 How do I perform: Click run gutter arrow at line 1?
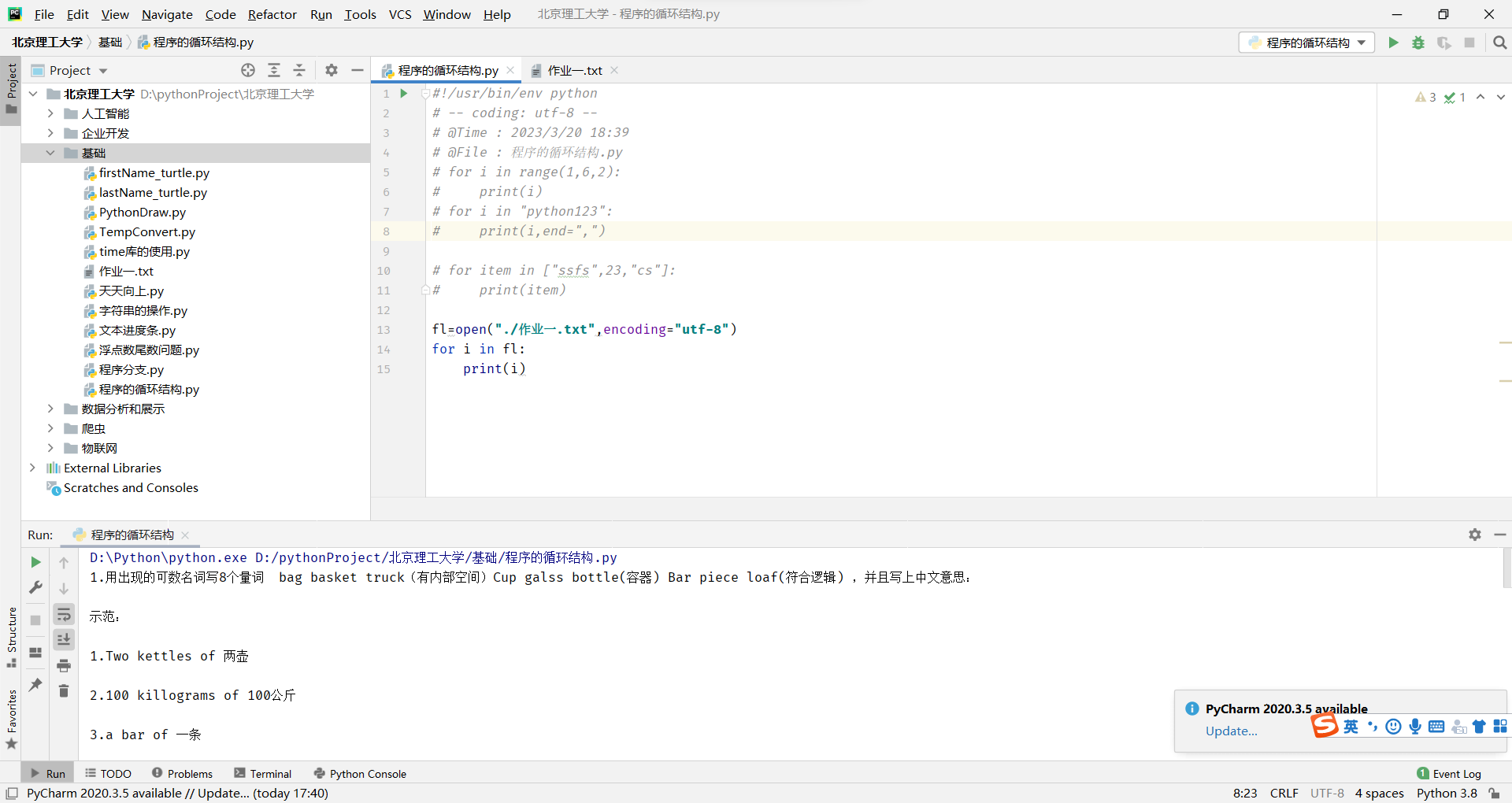click(x=404, y=94)
